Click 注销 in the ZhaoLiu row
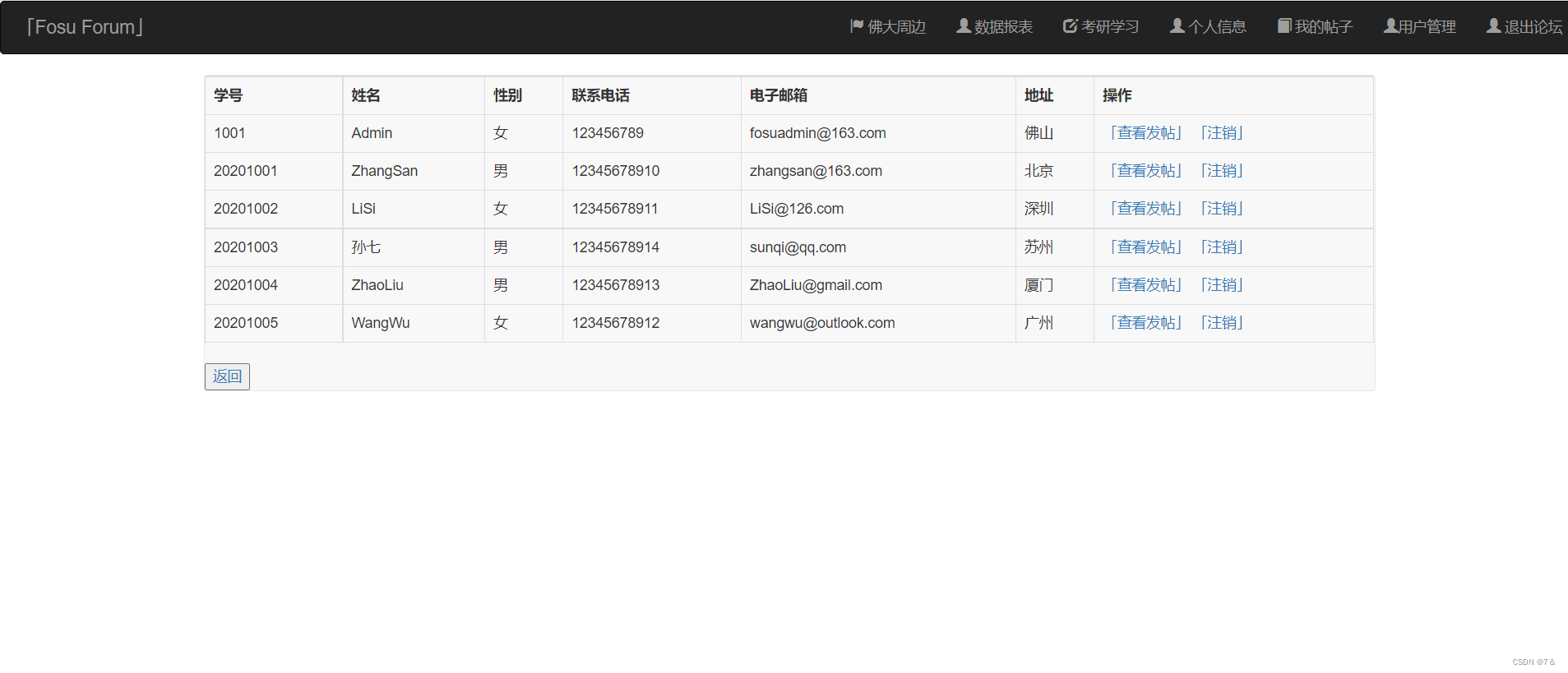This screenshot has height=673, width=1568. (x=1222, y=285)
